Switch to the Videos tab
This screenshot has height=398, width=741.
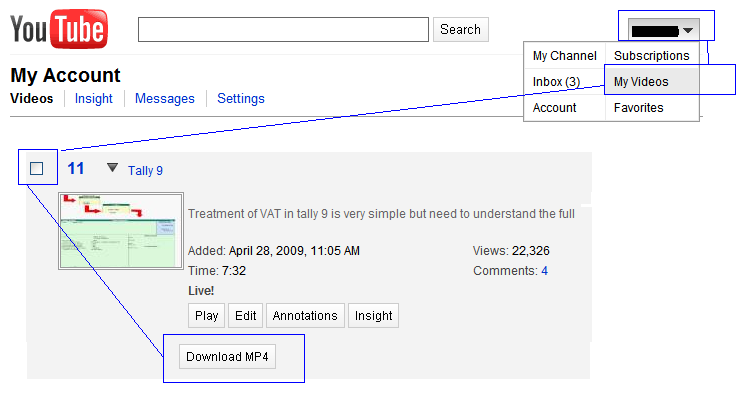tap(32, 98)
